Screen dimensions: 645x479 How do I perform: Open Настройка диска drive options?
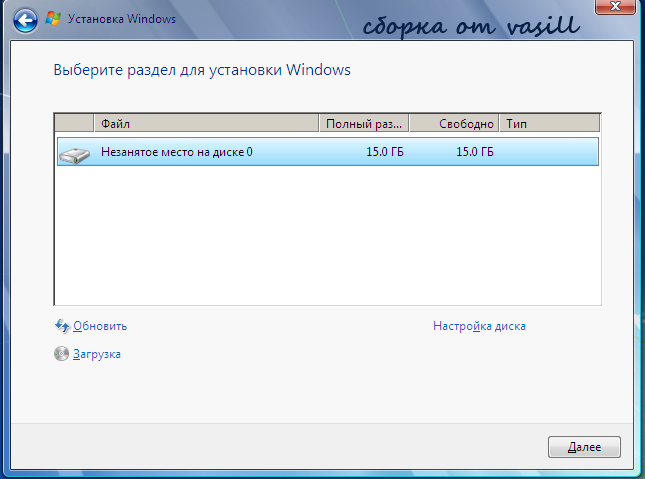click(x=479, y=326)
